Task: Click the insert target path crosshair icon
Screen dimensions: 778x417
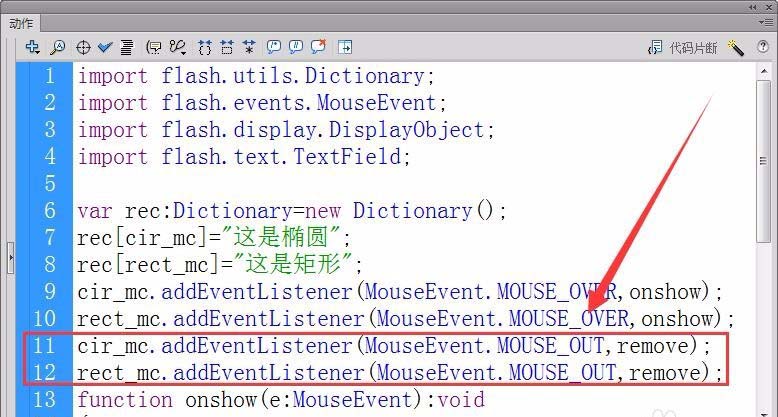Action: 83,48
